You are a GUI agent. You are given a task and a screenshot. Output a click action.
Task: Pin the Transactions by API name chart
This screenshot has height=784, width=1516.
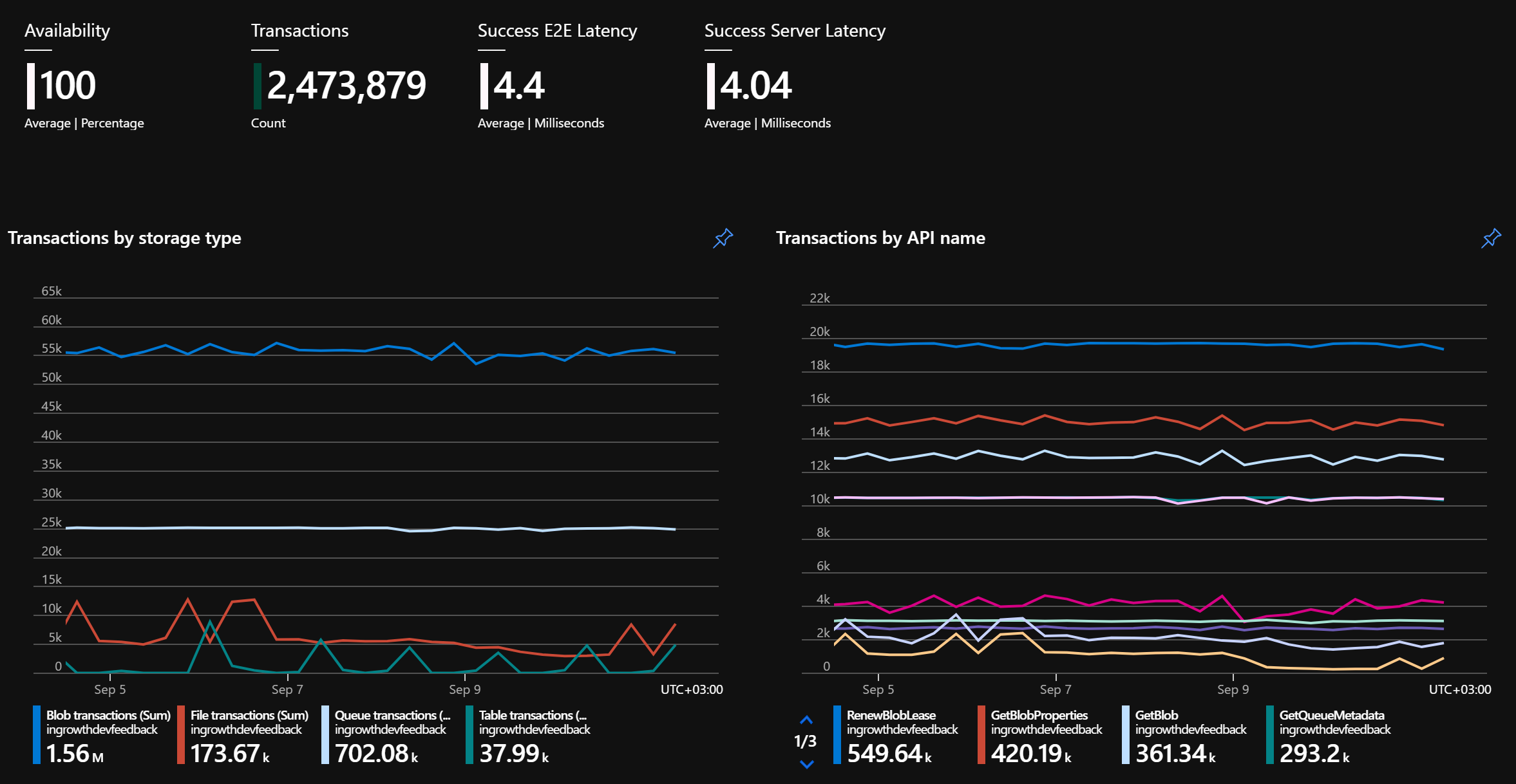[1491, 238]
